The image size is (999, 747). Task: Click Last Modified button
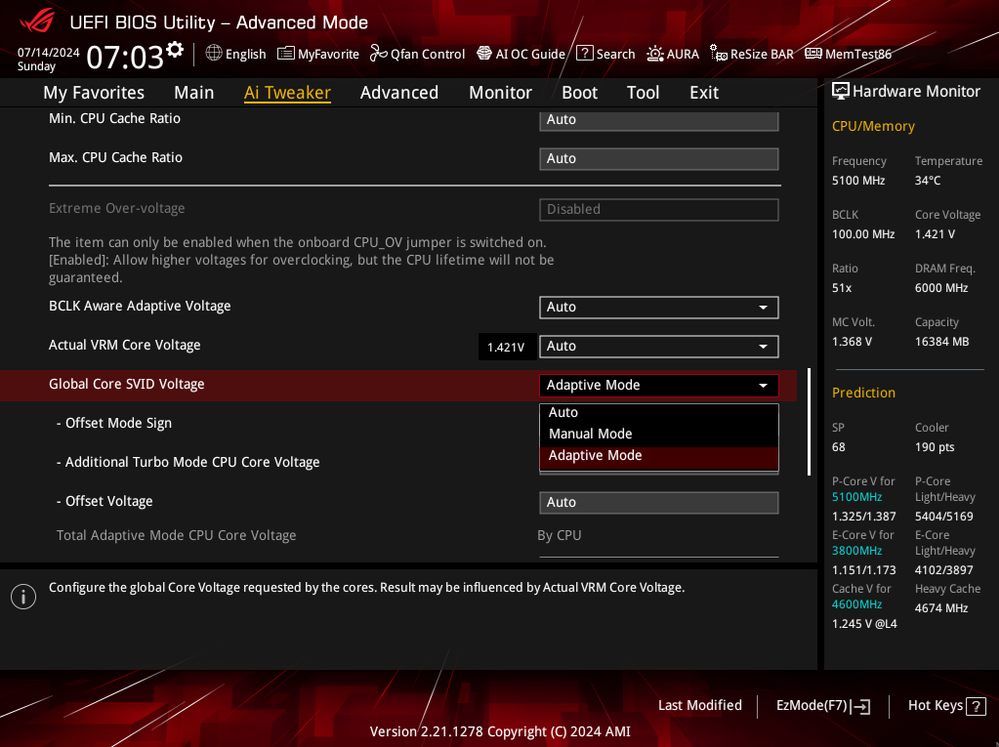(x=700, y=705)
